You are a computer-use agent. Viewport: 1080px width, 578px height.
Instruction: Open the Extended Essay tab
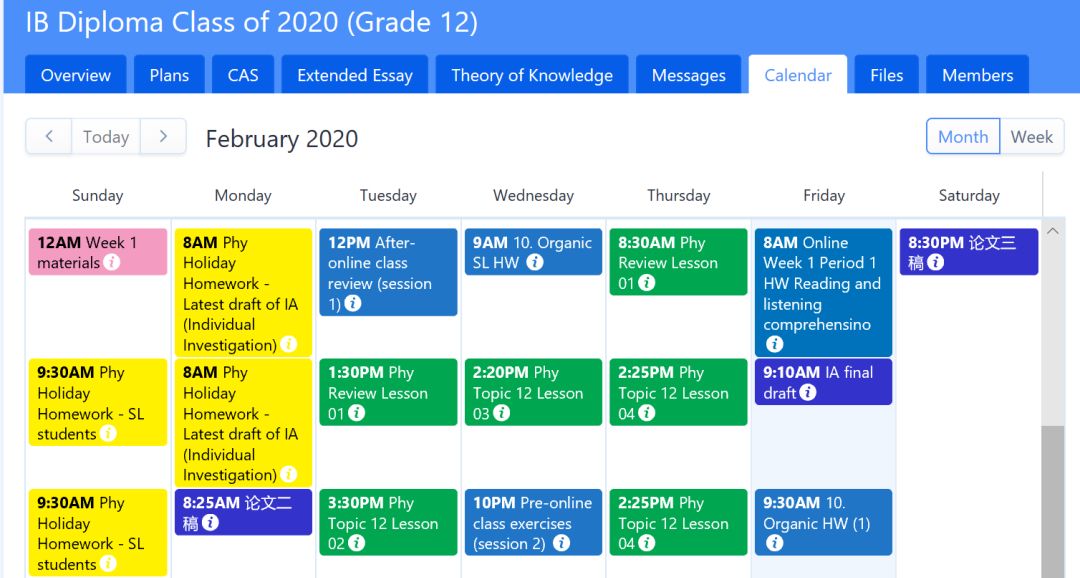355,75
